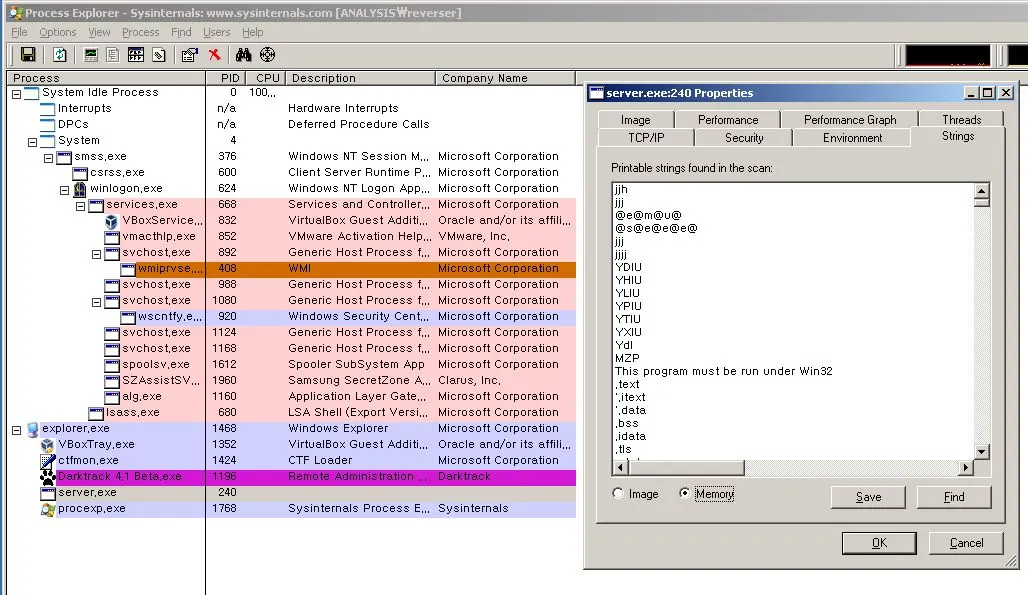Click the crosshair Find Window target icon
This screenshot has width=1028, height=595.
pos(267,55)
